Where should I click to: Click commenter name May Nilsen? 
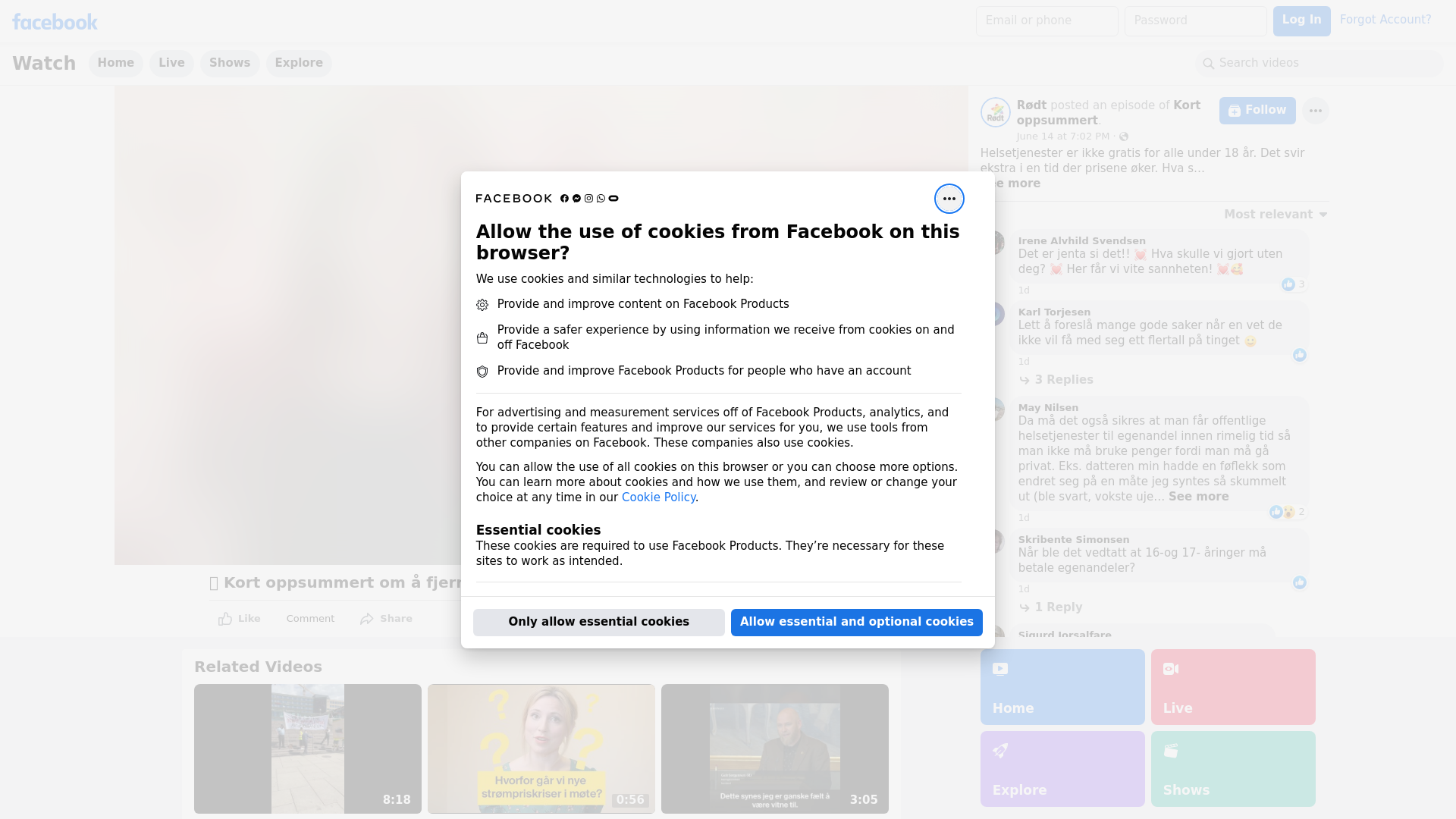pyautogui.click(x=1048, y=408)
